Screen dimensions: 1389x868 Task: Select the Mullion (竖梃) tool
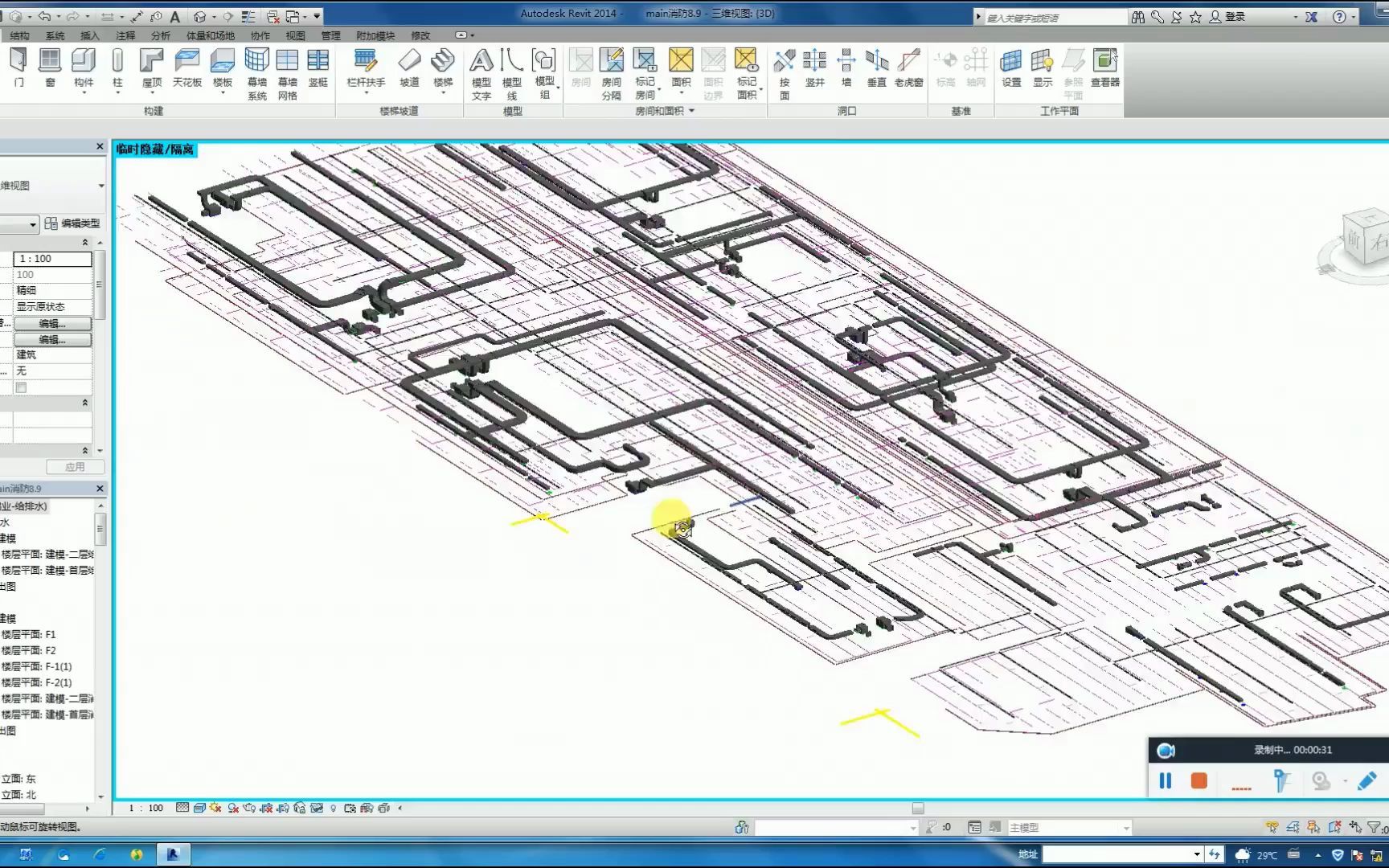318,68
